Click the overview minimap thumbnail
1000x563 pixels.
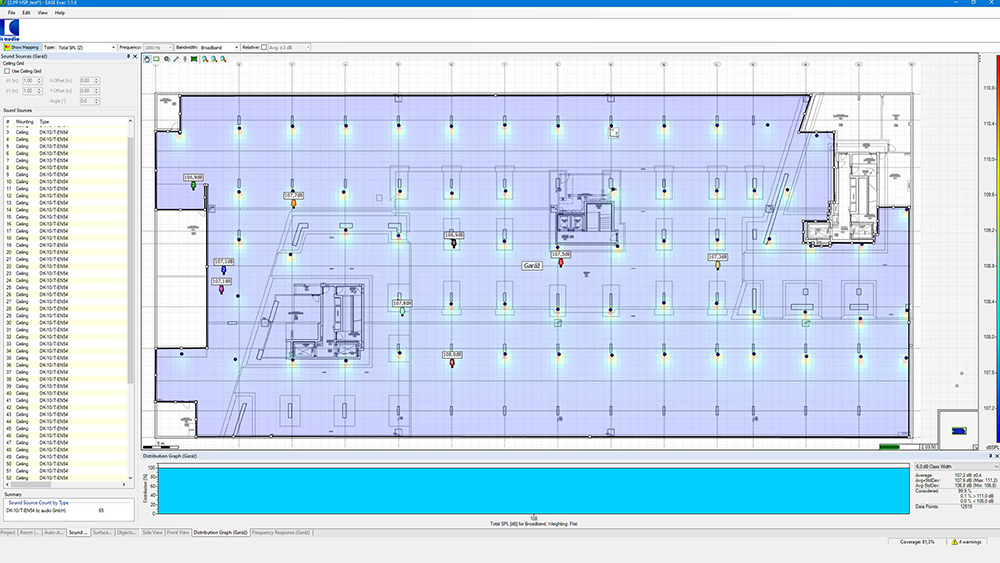point(959,430)
